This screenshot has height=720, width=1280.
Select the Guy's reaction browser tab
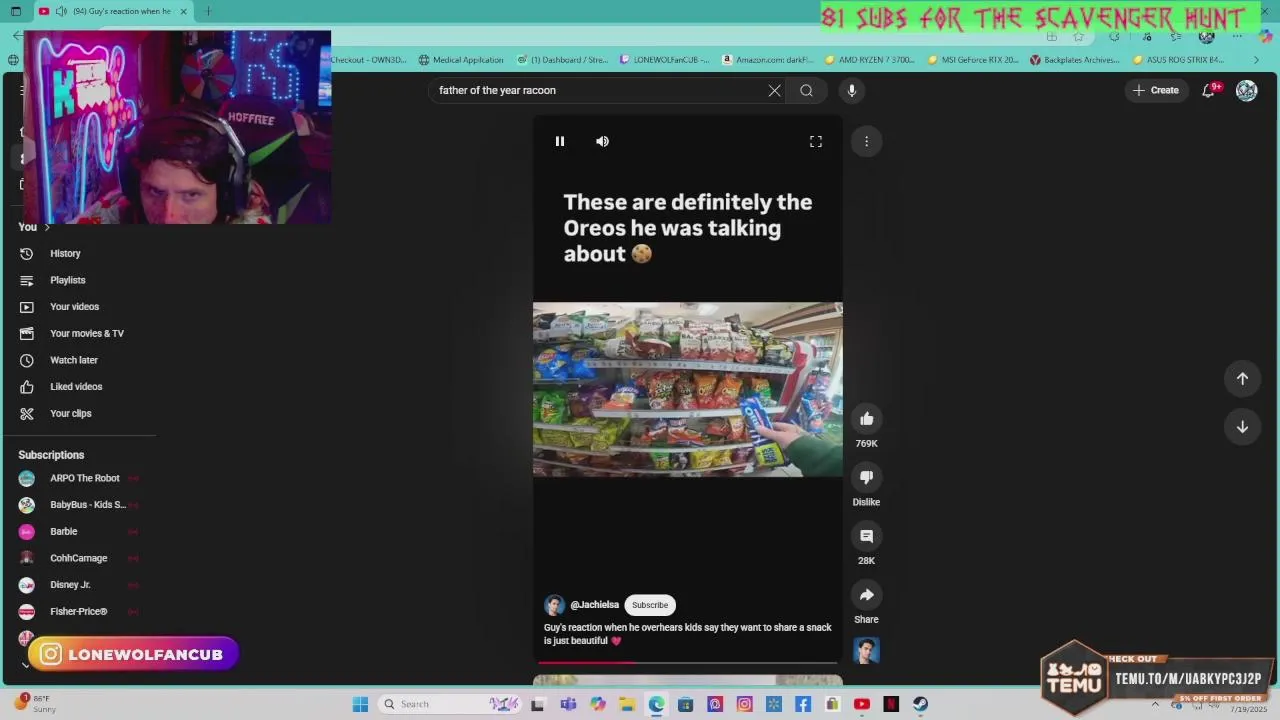point(112,11)
